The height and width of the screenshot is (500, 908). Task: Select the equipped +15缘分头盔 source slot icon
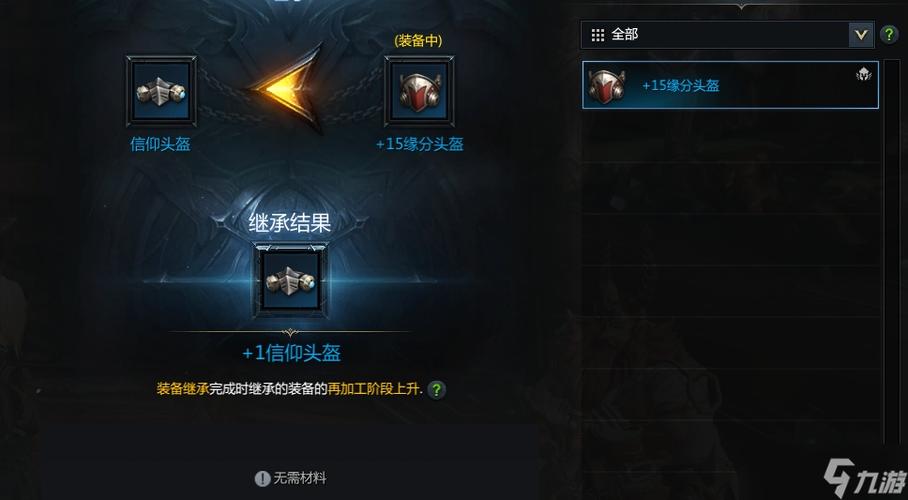coord(419,92)
